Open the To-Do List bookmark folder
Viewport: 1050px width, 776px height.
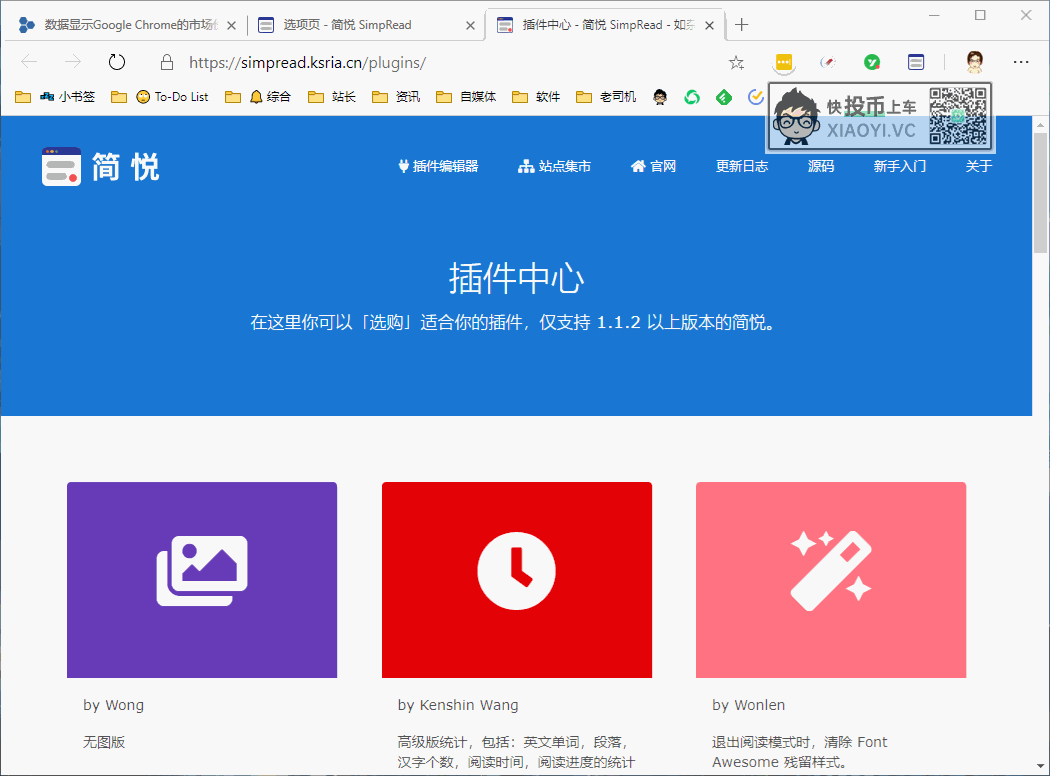click(159, 97)
